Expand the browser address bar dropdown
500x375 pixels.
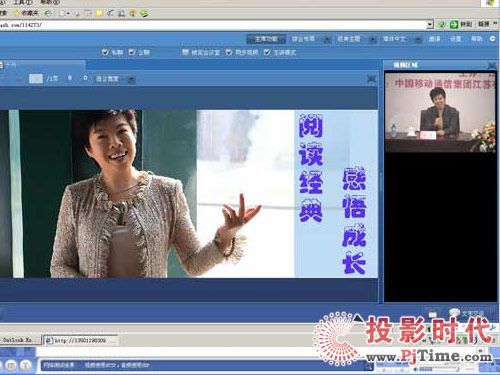(x=430, y=24)
